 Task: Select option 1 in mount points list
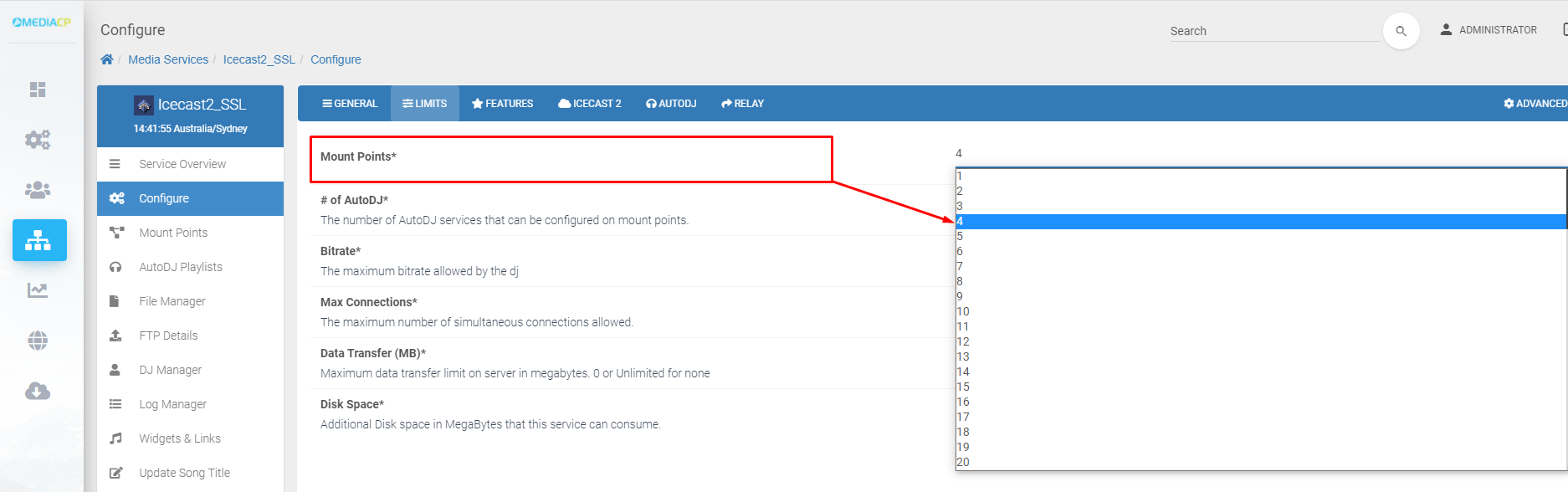pyautogui.click(x=1261, y=176)
